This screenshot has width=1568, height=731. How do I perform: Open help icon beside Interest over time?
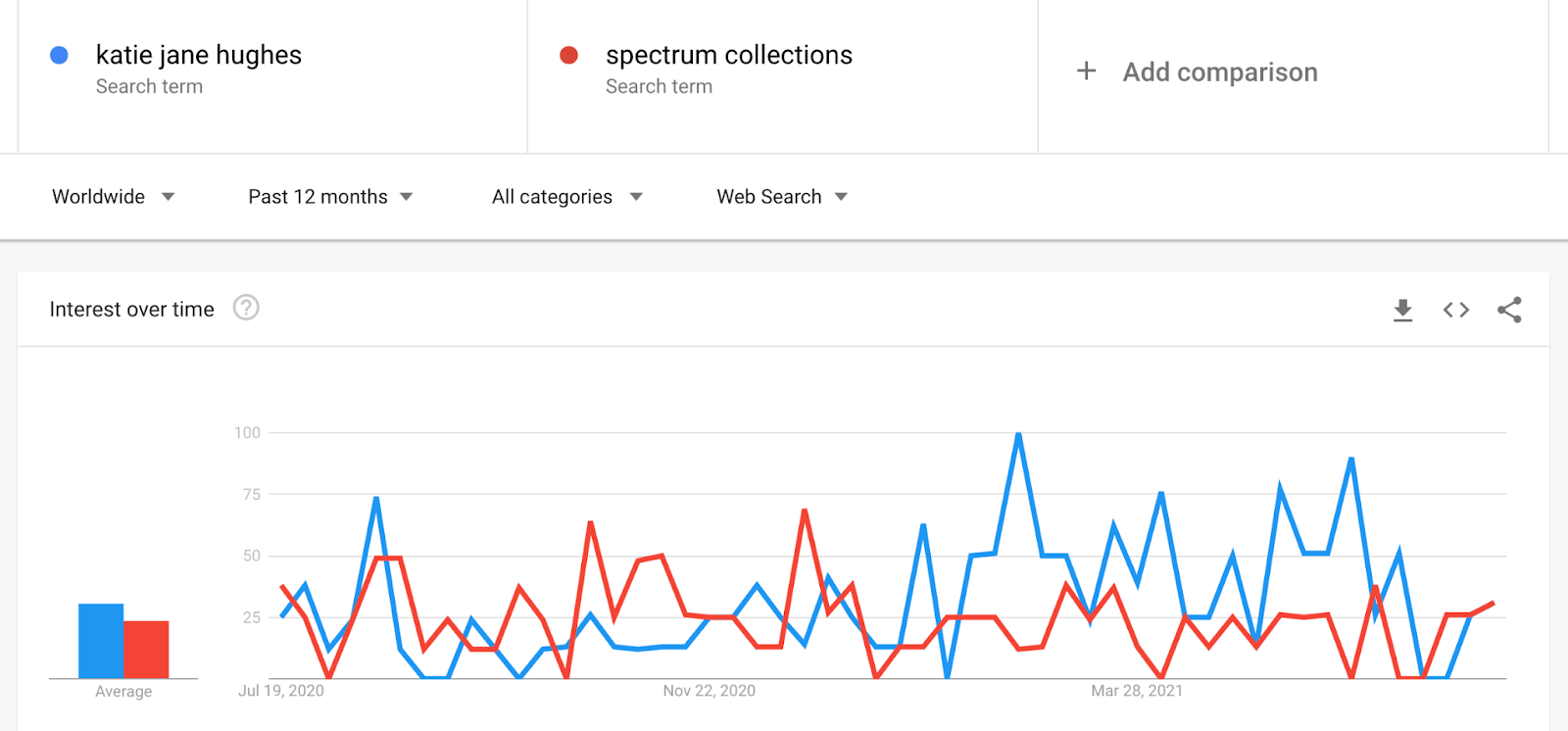pos(246,308)
